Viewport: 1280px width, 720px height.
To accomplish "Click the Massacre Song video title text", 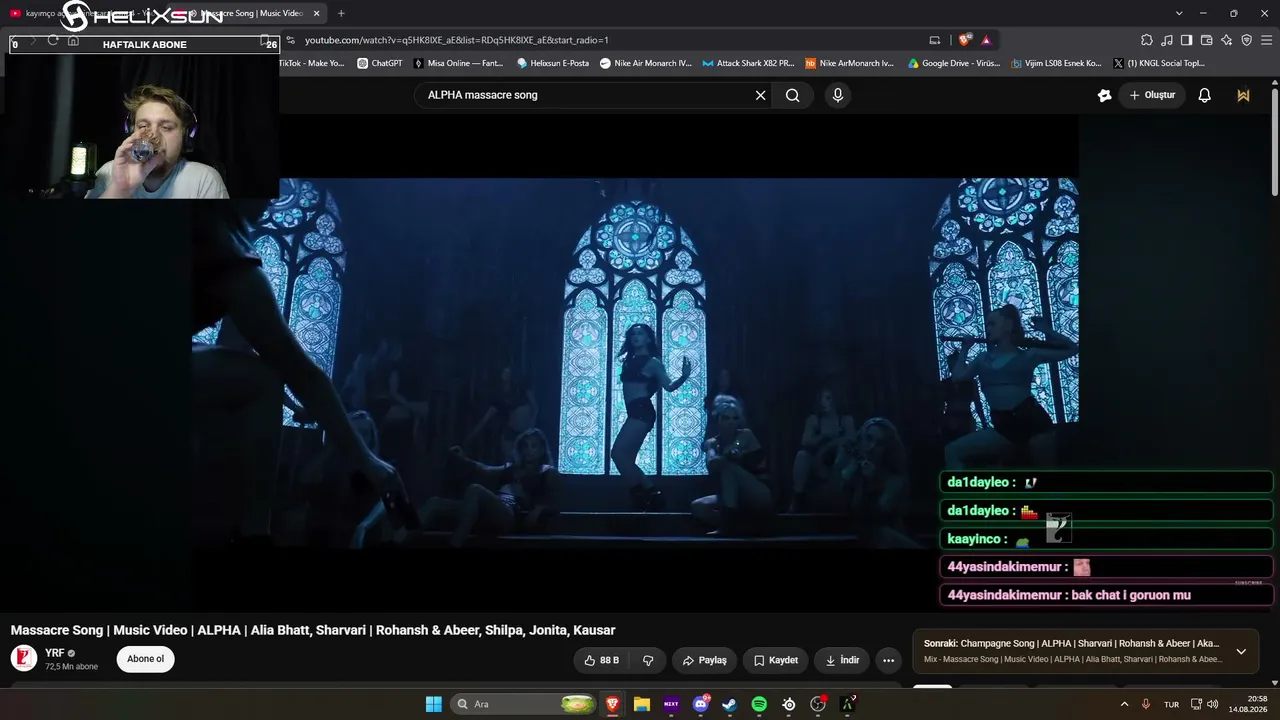I will pos(313,630).
